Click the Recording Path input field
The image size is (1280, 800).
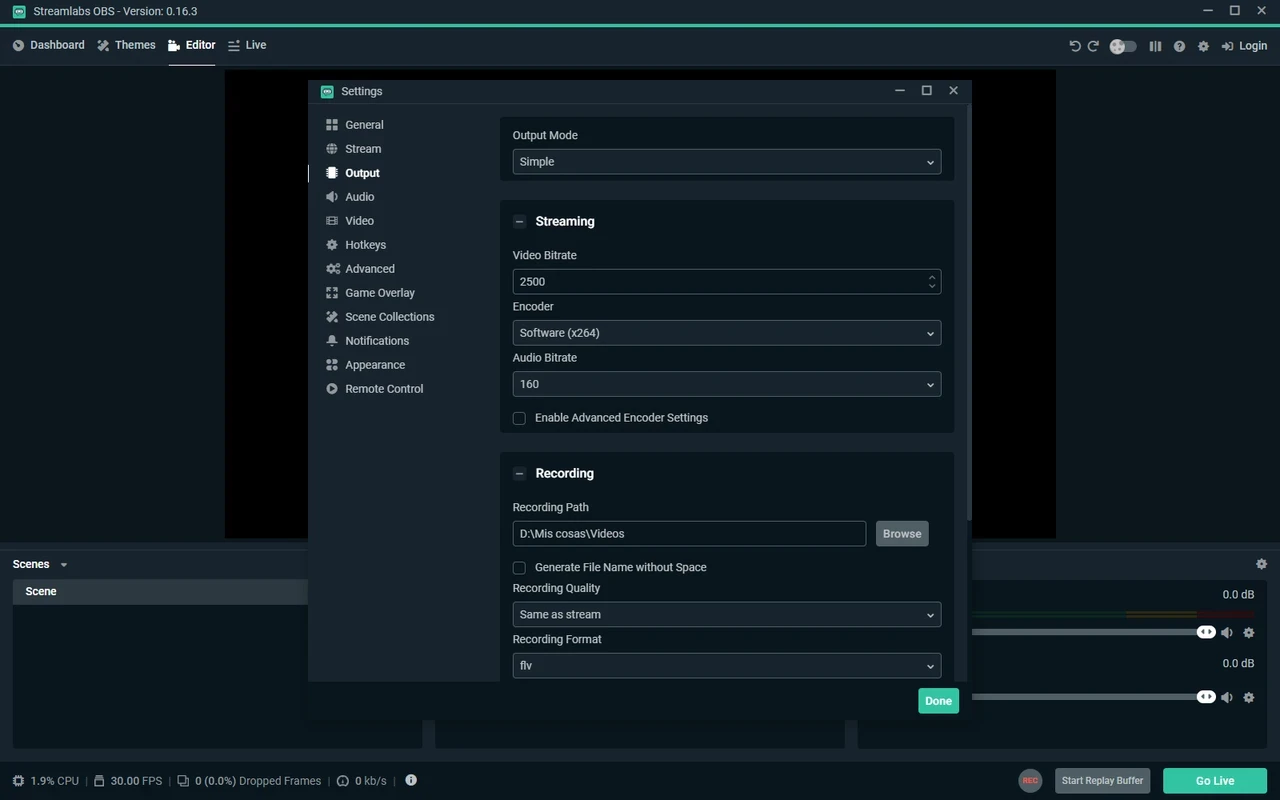pyautogui.click(x=688, y=534)
